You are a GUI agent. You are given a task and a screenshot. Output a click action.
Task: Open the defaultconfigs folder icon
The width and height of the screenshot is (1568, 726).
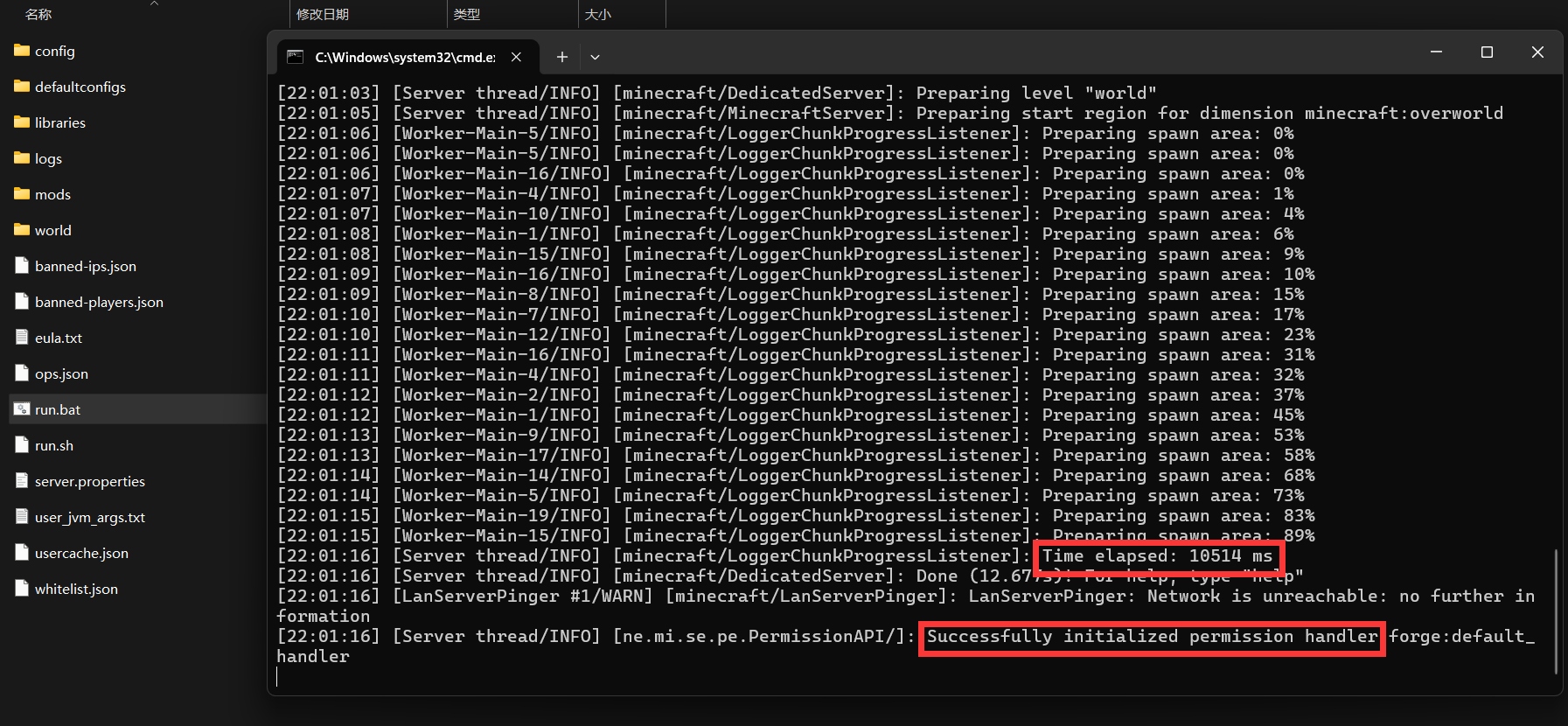point(22,87)
